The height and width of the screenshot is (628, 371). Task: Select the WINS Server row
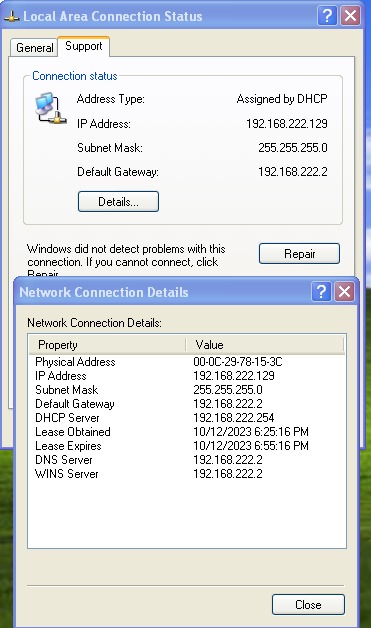(x=187, y=474)
